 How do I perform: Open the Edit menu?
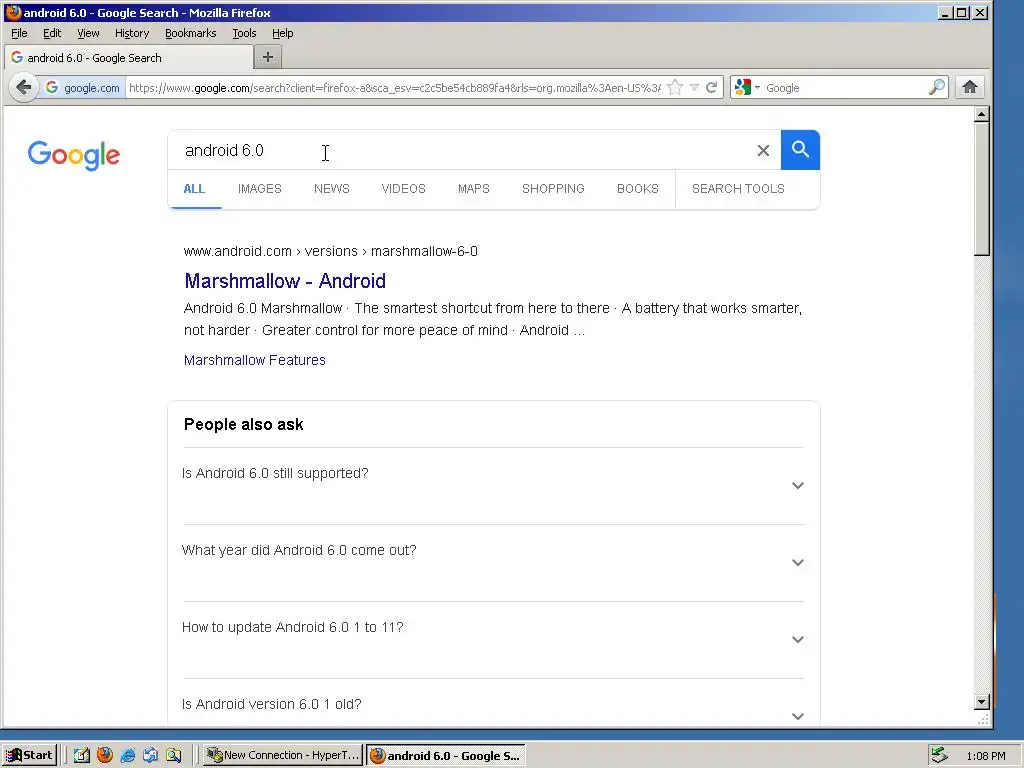coord(52,33)
